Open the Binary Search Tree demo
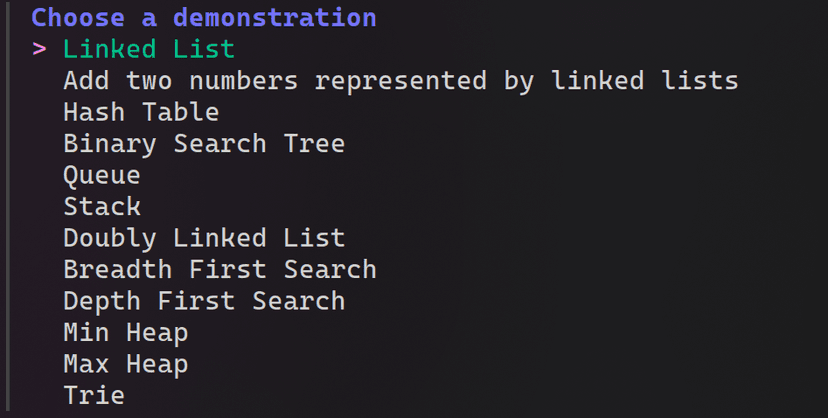 pos(204,144)
